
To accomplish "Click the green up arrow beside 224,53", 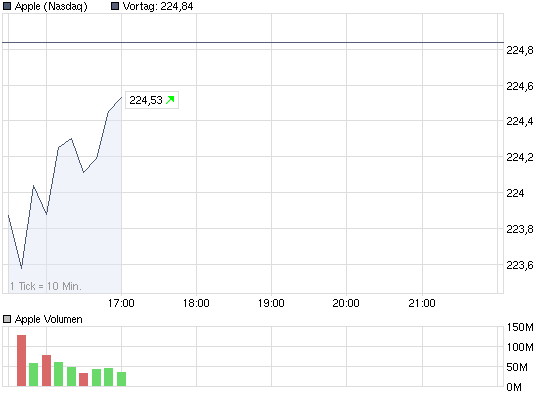I will (x=170, y=100).
